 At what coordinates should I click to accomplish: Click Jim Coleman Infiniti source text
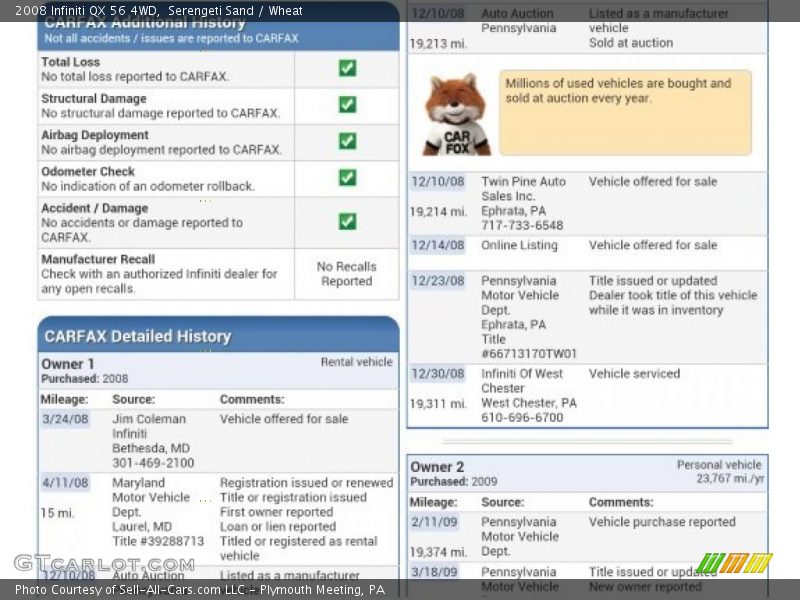coord(149,426)
